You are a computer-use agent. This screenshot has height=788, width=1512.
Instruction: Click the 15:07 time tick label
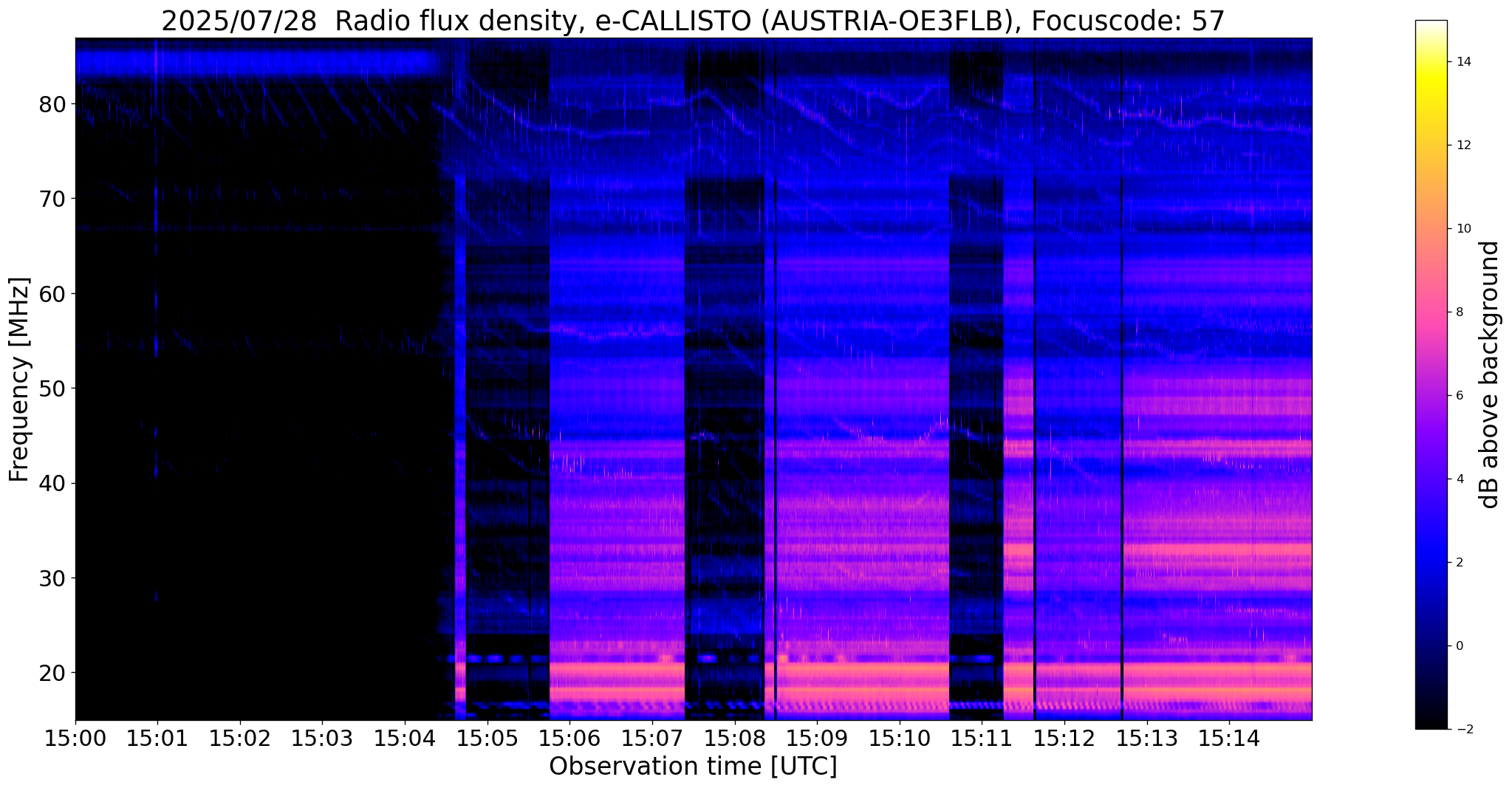click(652, 739)
